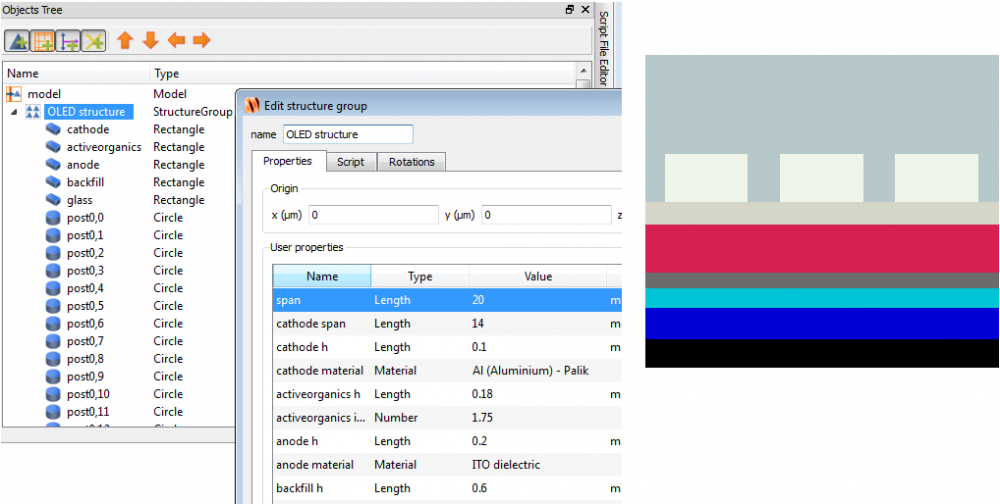
Task: Click the orange right arrow icon
Action: click(201, 41)
